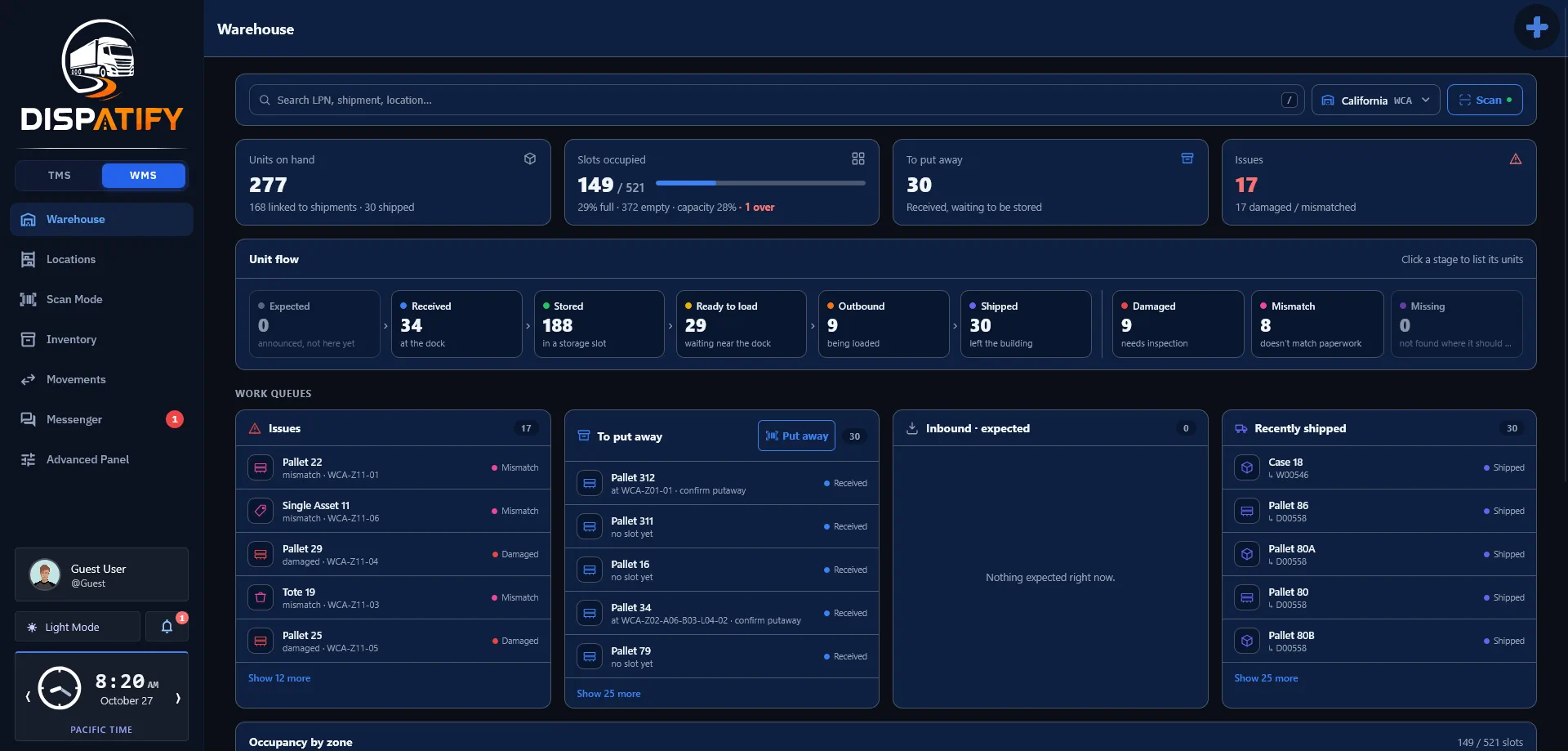Click the Scan button

point(1485,100)
